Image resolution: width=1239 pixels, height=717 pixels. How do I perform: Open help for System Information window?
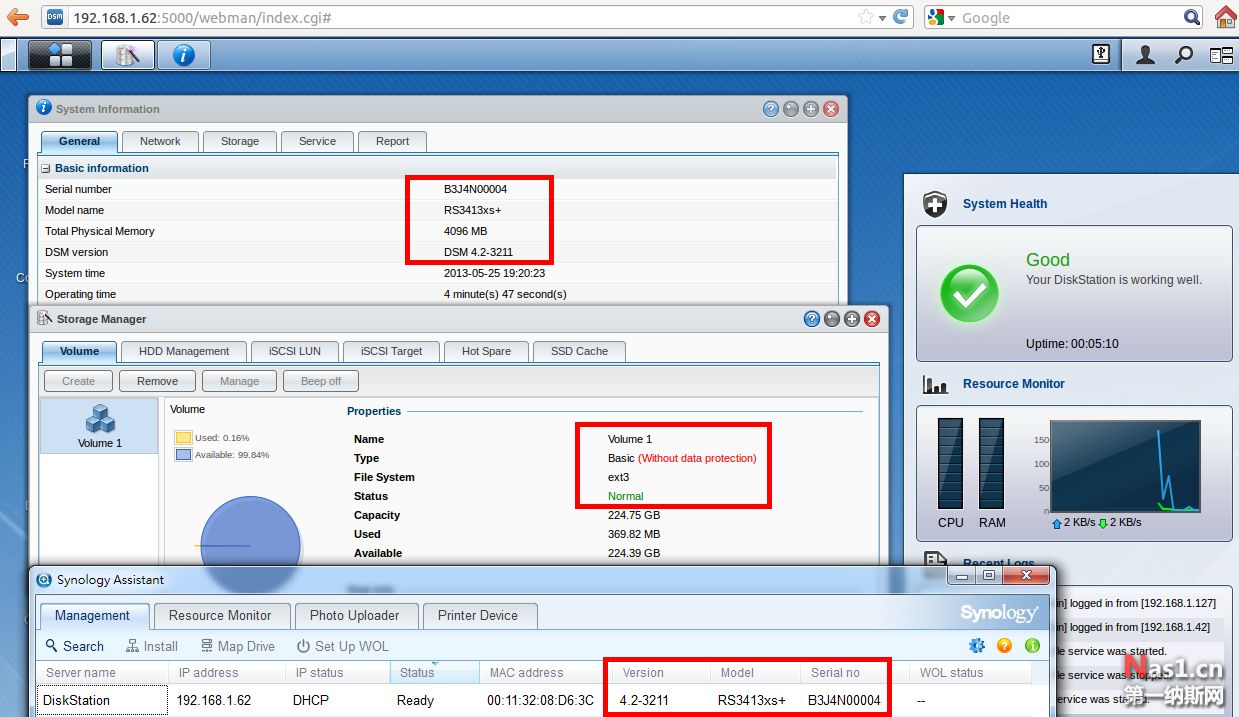(x=771, y=109)
